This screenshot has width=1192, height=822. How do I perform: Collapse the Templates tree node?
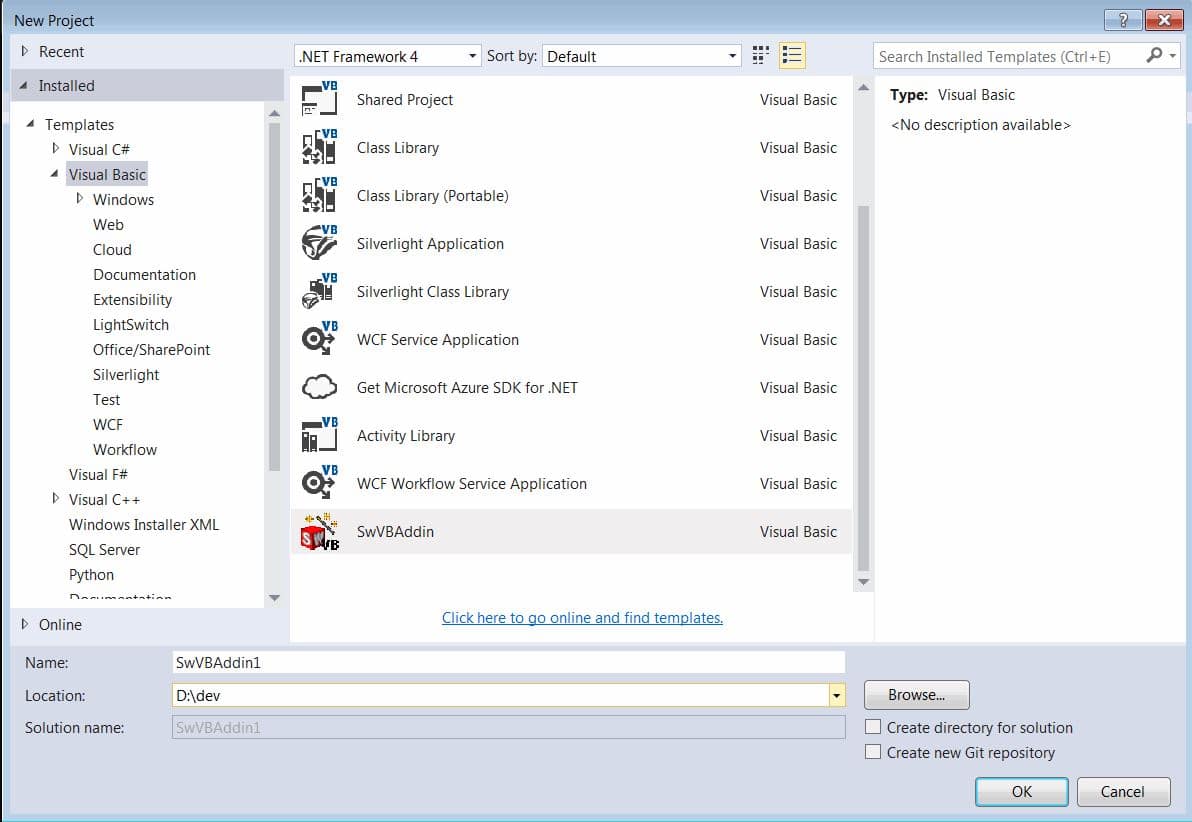point(30,123)
